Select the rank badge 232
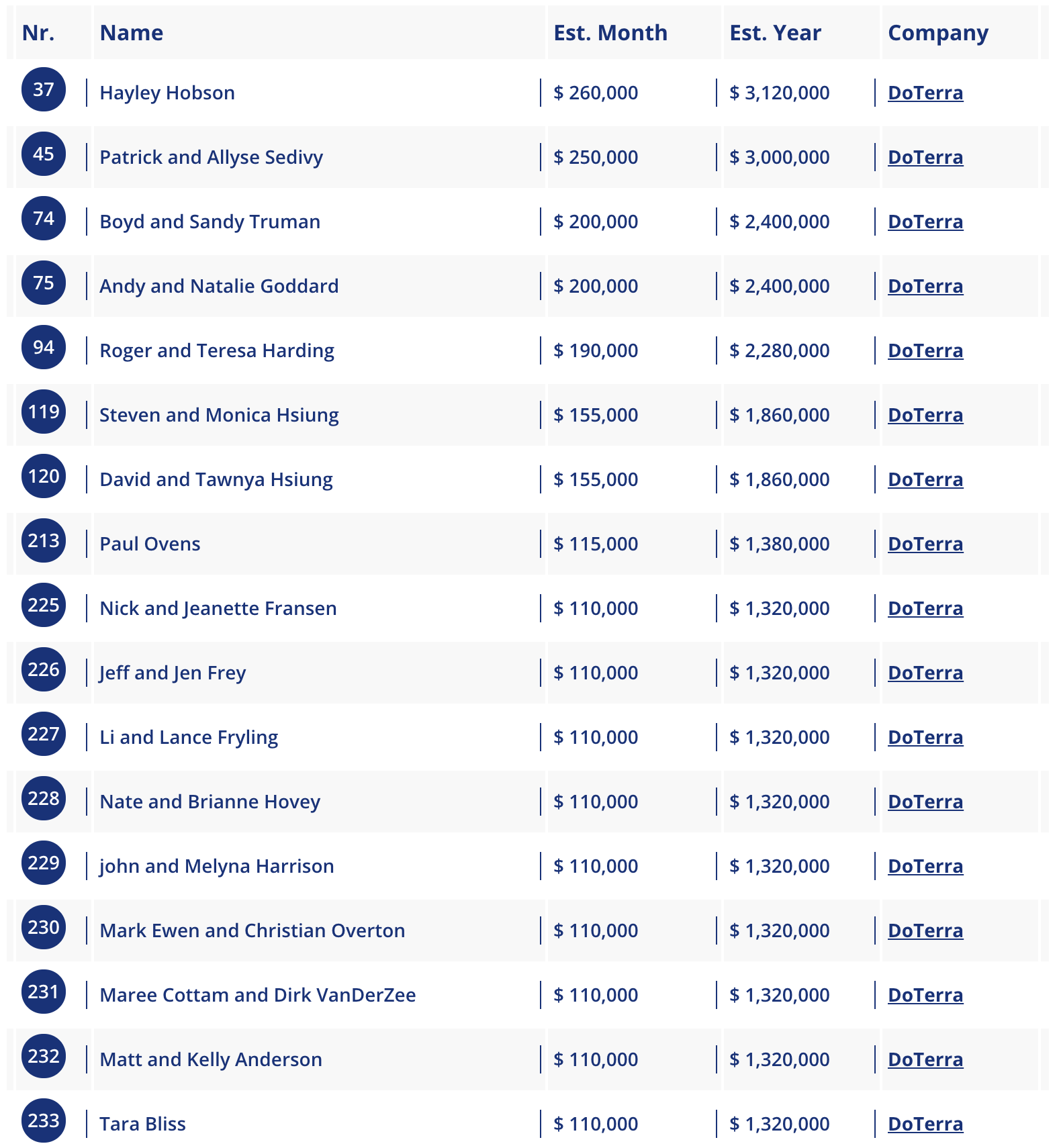1057x1148 pixels. pos(44,1056)
